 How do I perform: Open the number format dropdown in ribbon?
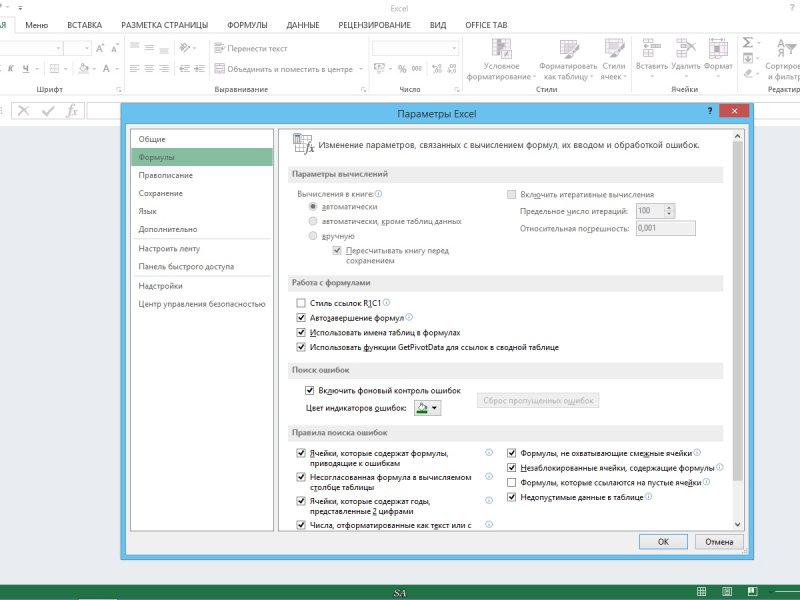click(454, 48)
